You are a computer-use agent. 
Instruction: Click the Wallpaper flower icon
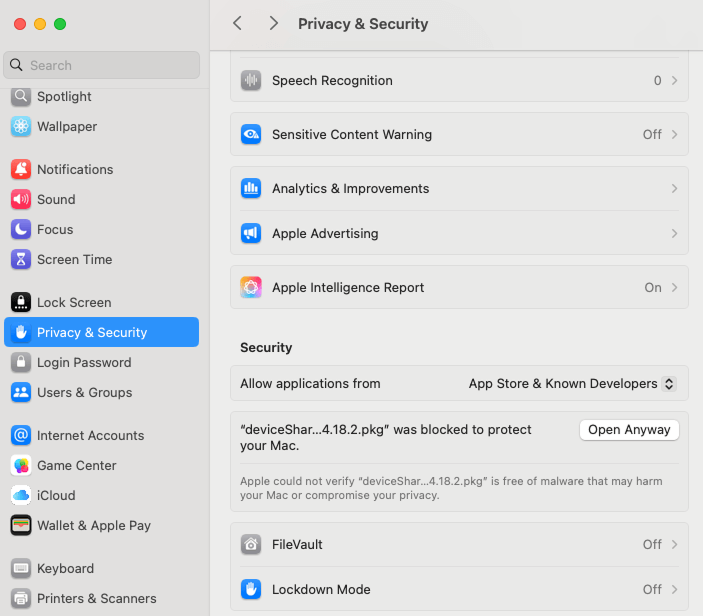[21, 126]
